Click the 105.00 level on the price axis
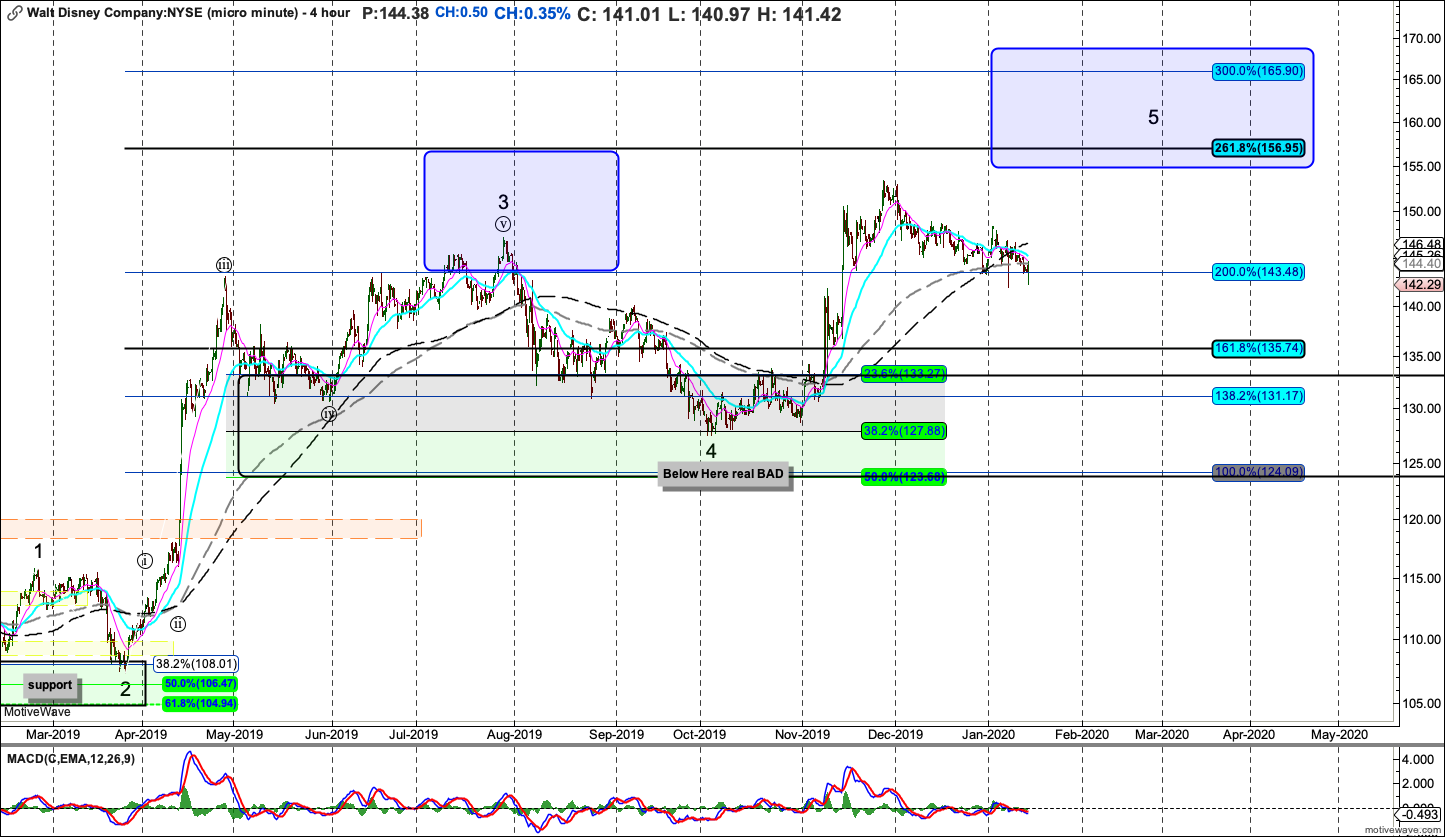Screen dimensions: 1445x837 pyautogui.click(x=1423, y=703)
